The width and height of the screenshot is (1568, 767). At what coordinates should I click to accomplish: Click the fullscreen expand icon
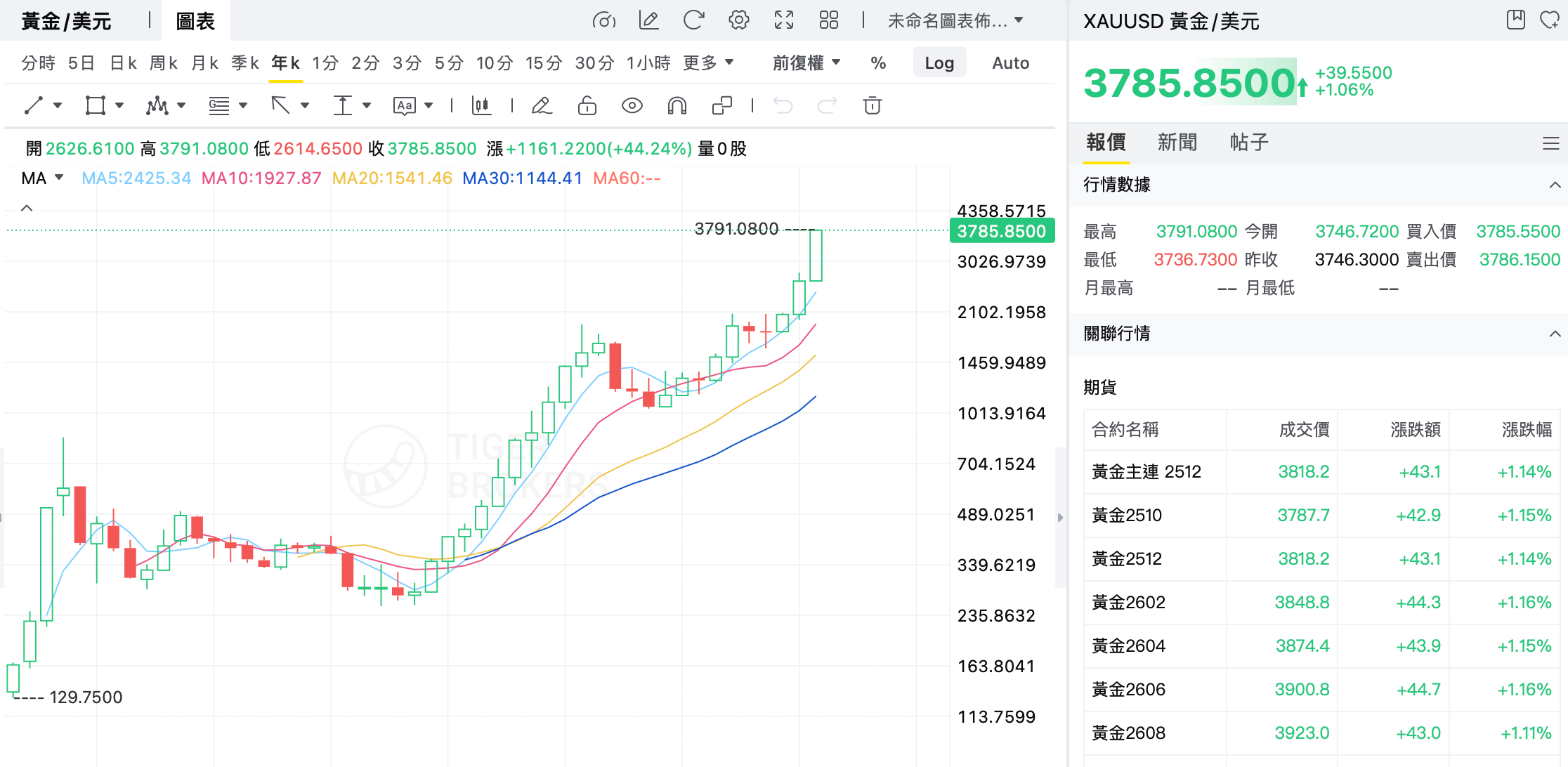pos(784,20)
